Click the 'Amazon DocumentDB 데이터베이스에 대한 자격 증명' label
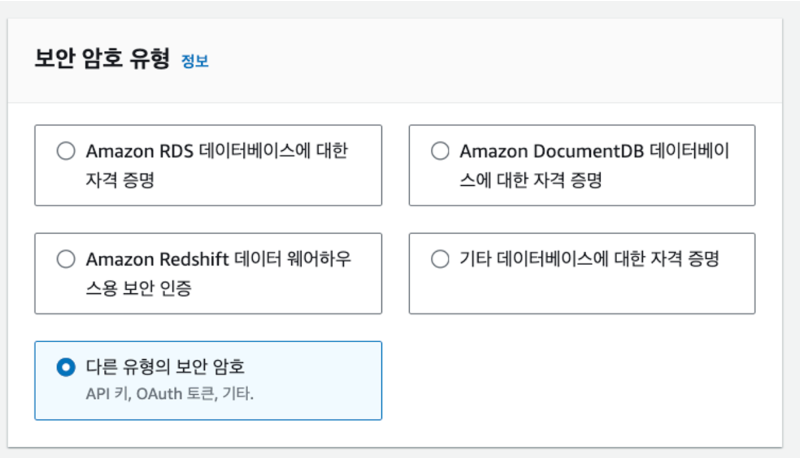Viewport: 800px width, 458px height. tap(594, 165)
